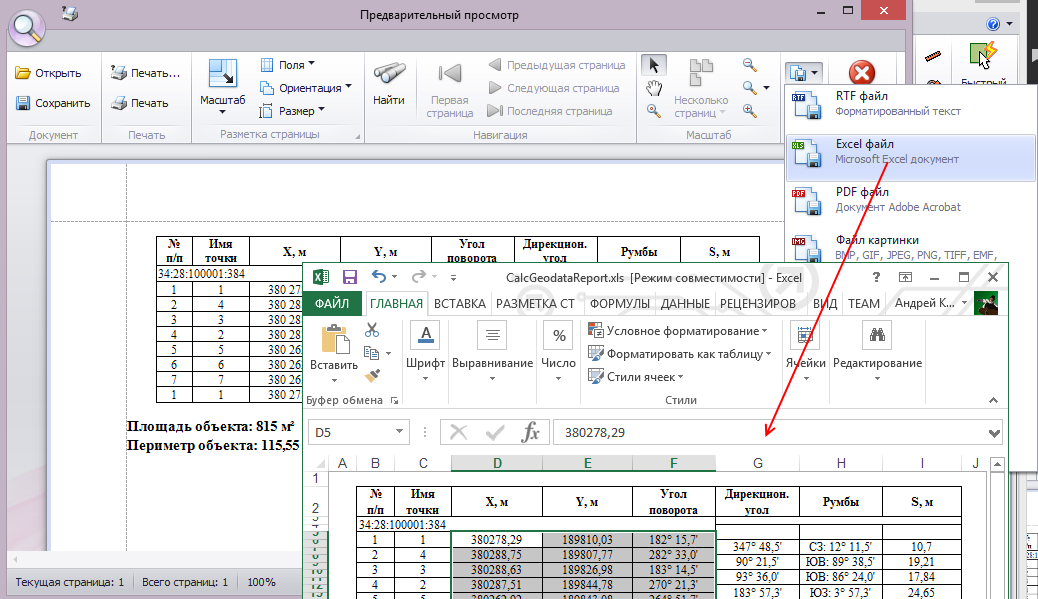
Task: Open Несколько страниц layout menu
Action: tap(701, 89)
